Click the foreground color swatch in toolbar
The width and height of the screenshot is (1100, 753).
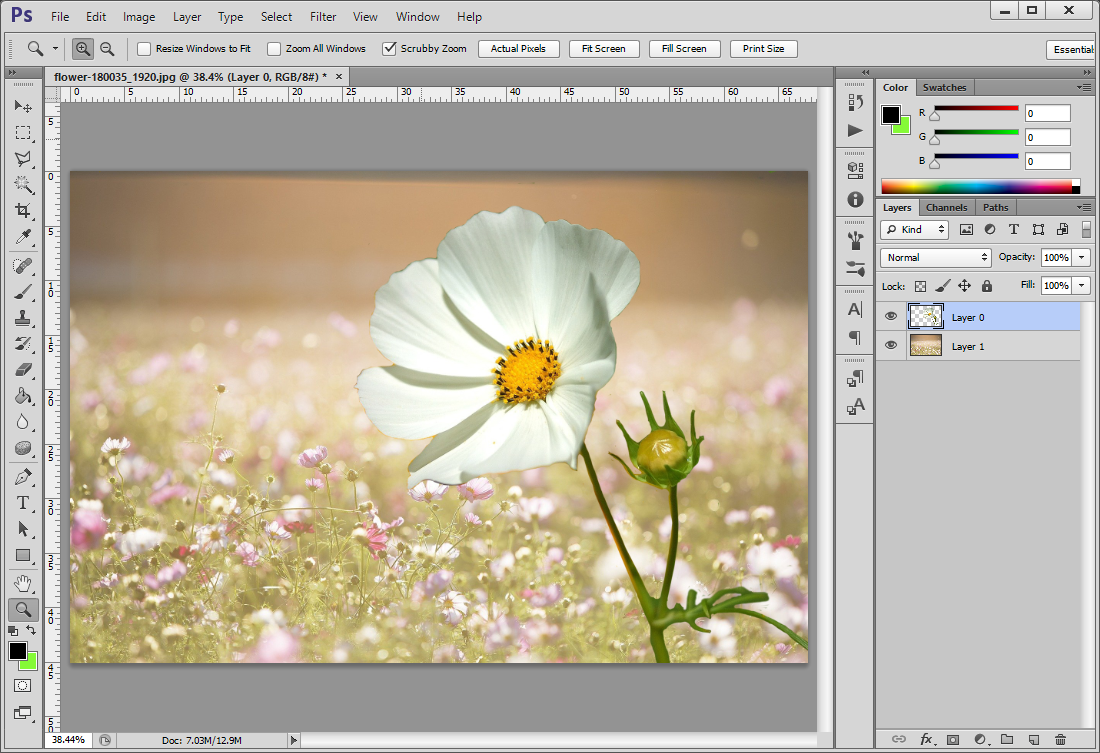(18, 651)
